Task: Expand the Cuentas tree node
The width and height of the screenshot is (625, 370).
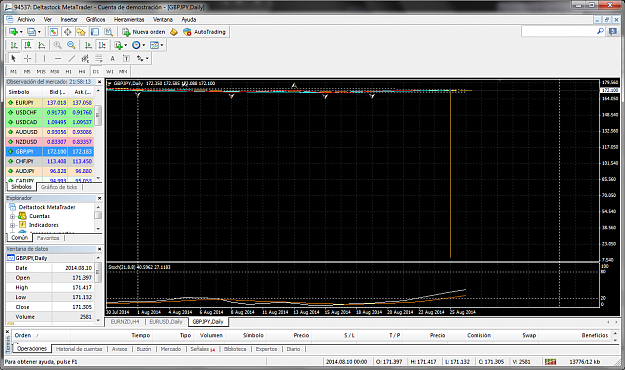Action: click(12, 216)
